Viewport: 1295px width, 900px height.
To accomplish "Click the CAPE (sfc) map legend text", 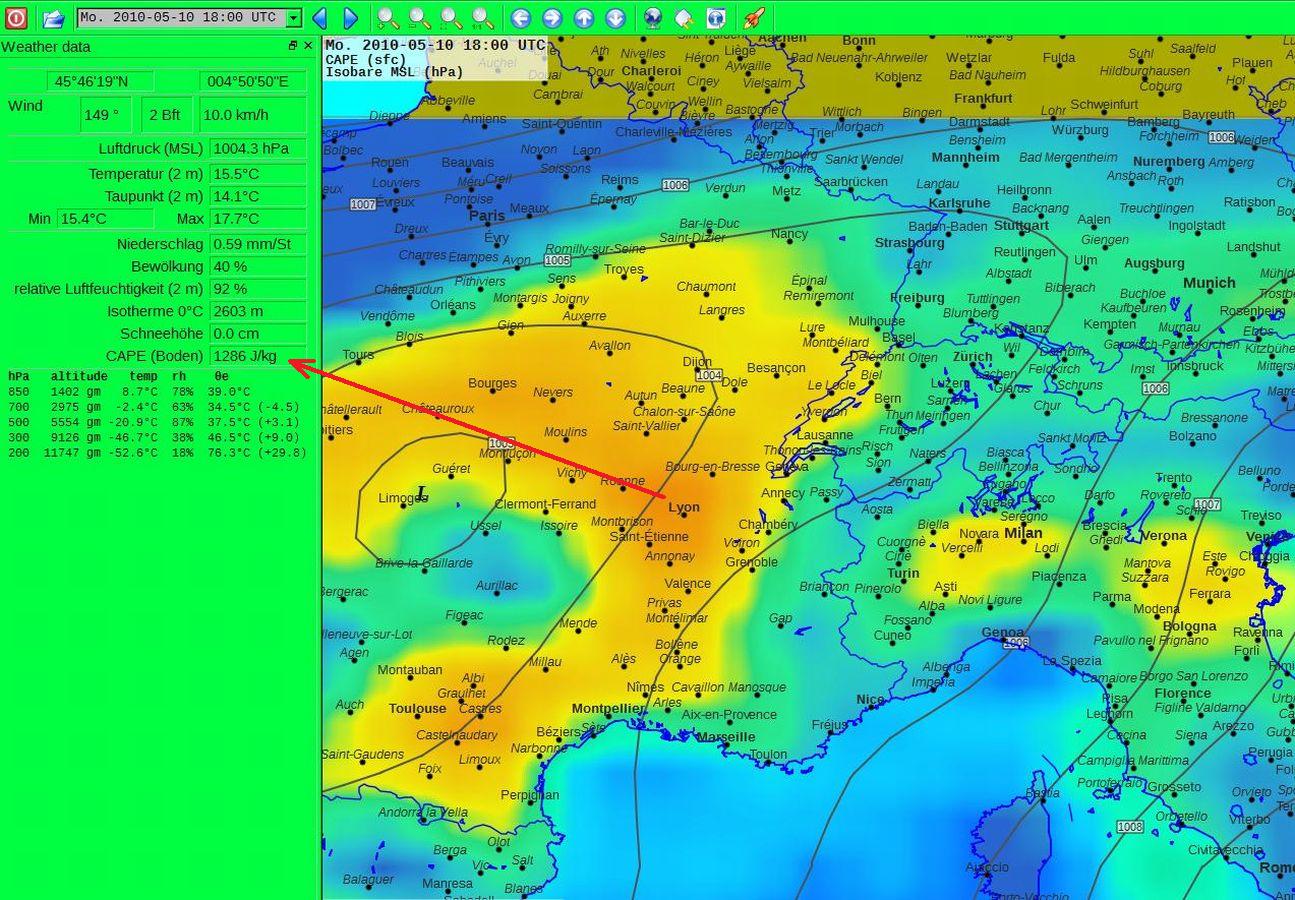I will 366,60.
